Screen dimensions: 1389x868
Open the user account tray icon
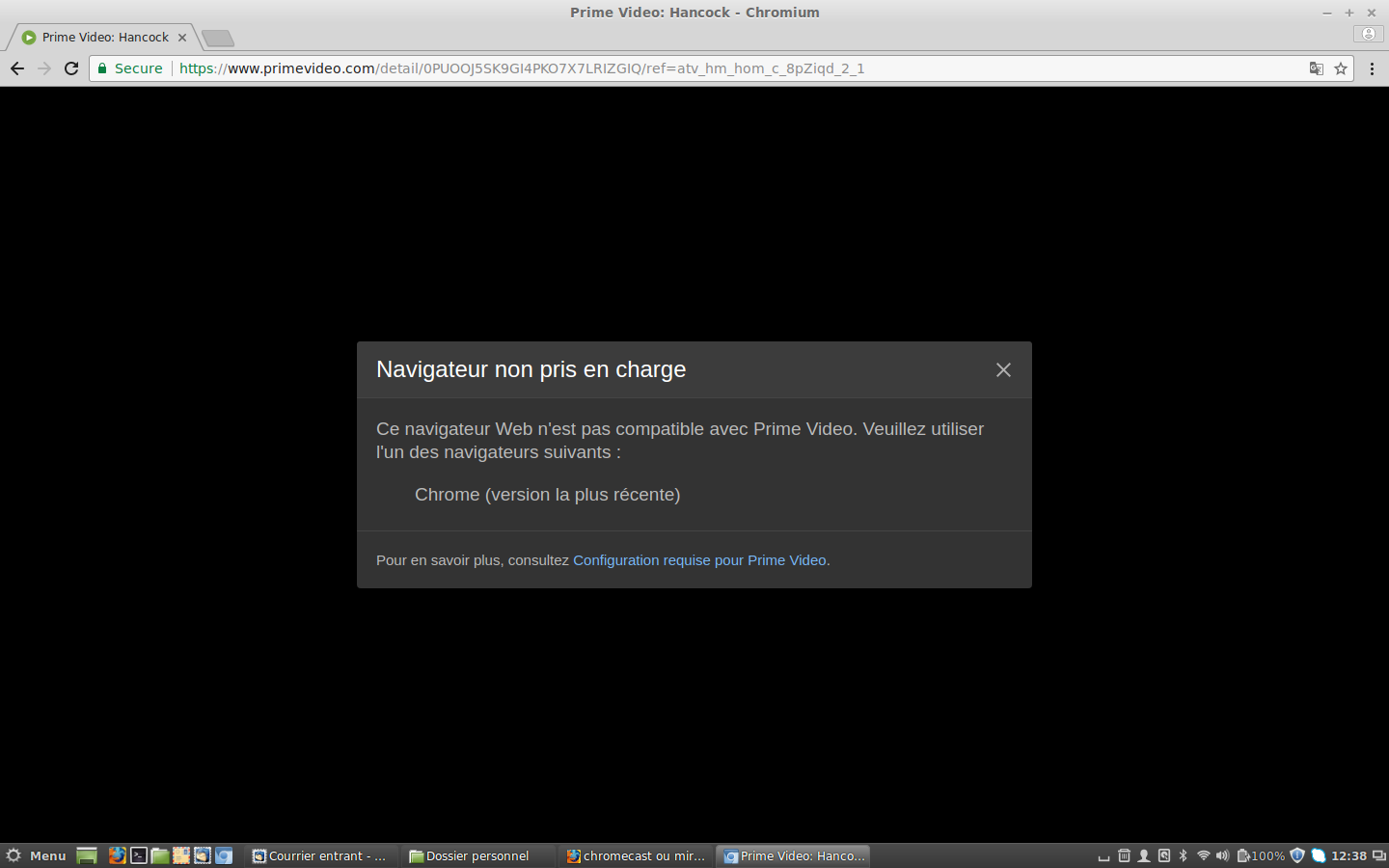pos(1144,855)
